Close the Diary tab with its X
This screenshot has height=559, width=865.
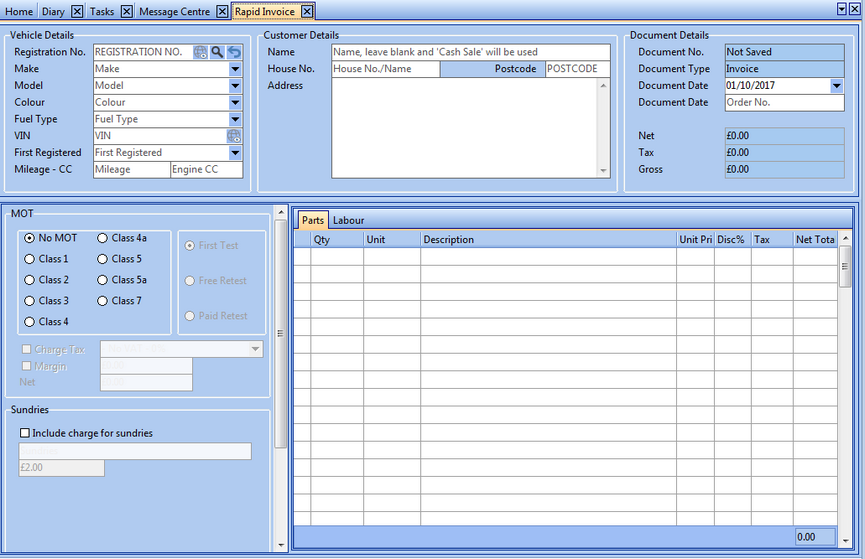[x=77, y=11]
